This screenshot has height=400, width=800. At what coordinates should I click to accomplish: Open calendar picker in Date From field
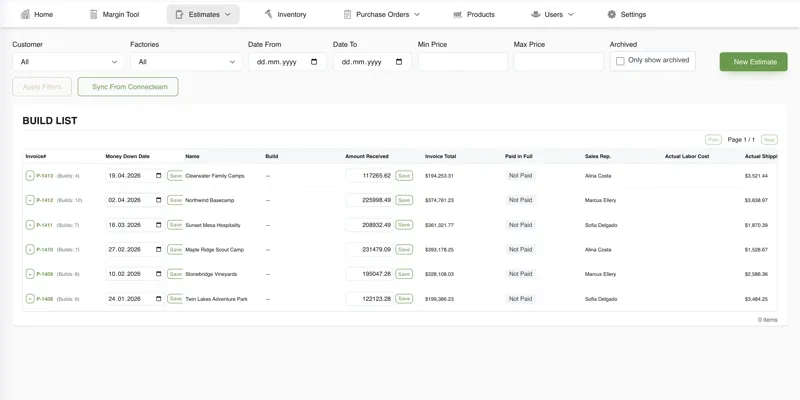pyautogui.click(x=314, y=62)
